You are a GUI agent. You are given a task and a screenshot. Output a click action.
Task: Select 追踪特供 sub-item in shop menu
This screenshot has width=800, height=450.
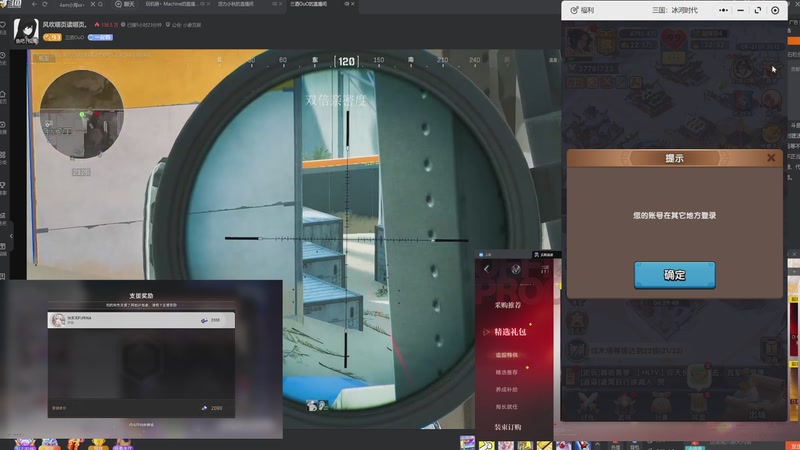507,355
